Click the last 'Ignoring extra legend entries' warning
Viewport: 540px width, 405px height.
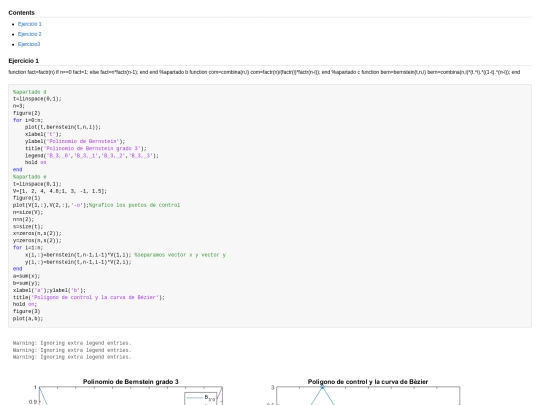(x=72, y=357)
